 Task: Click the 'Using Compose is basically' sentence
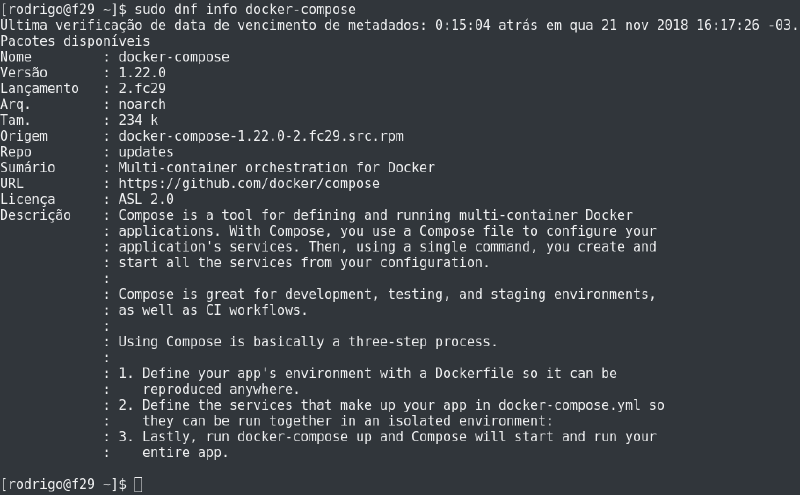click(x=308, y=342)
